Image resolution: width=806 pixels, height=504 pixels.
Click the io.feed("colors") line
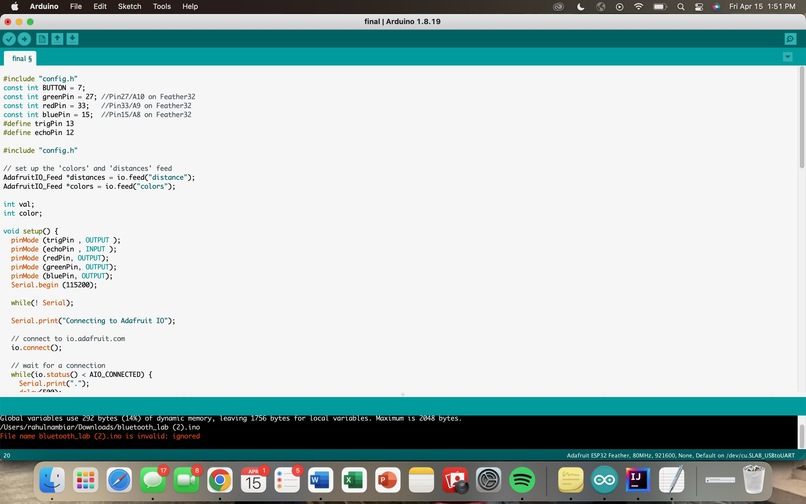[x=89, y=186]
